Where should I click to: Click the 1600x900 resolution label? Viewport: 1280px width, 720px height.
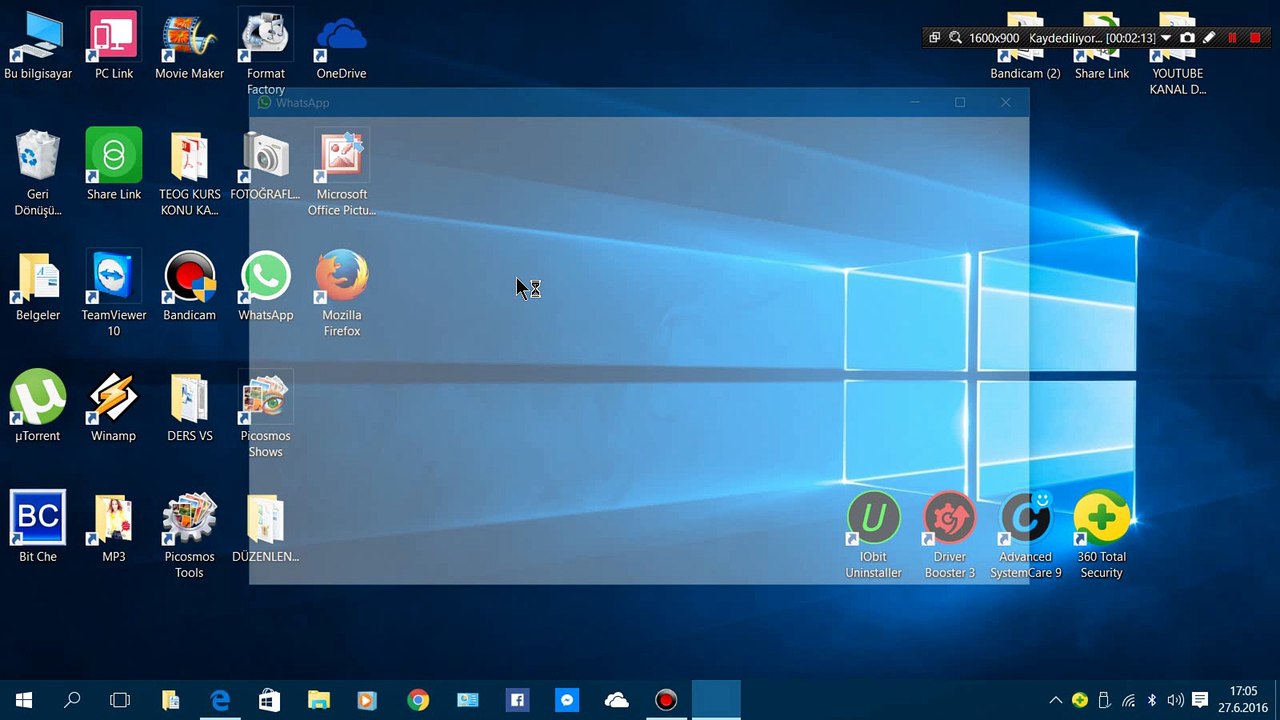(x=994, y=38)
